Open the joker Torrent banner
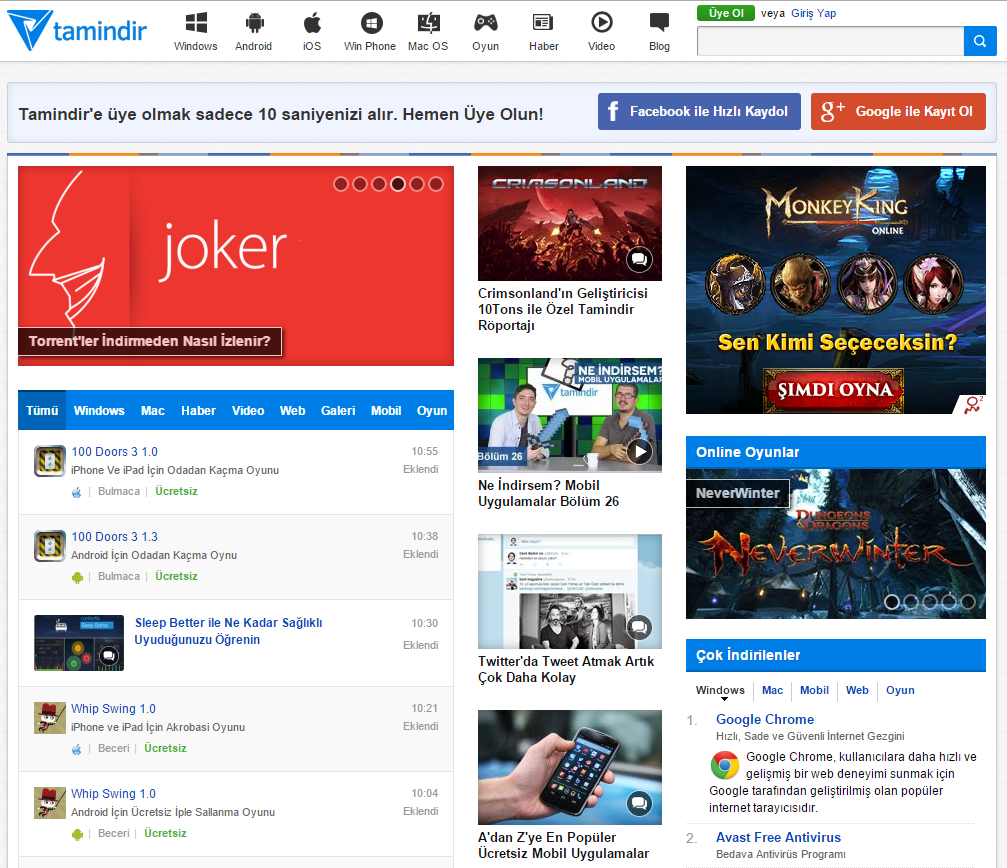Image resolution: width=1007 pixels, height=868 pixels. click(x=236, y=266)
